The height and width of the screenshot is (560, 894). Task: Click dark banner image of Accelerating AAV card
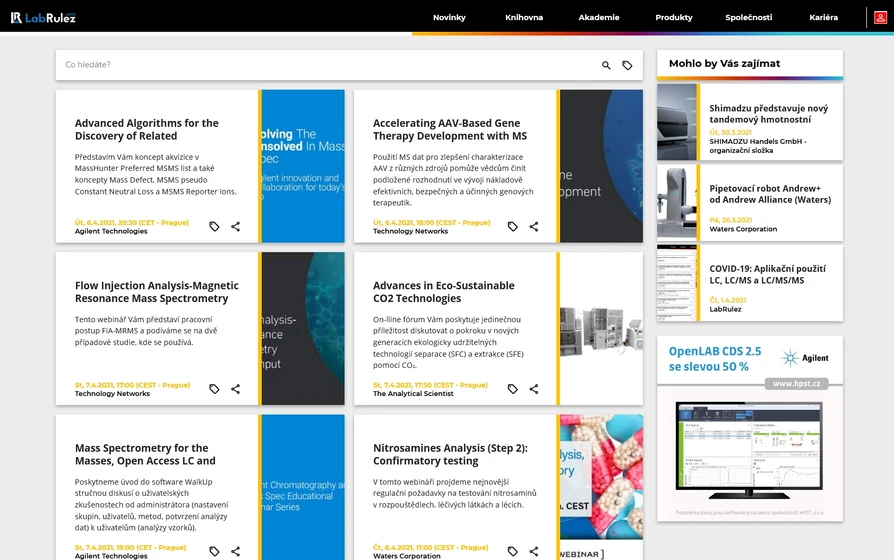click(x=602, y=166)
